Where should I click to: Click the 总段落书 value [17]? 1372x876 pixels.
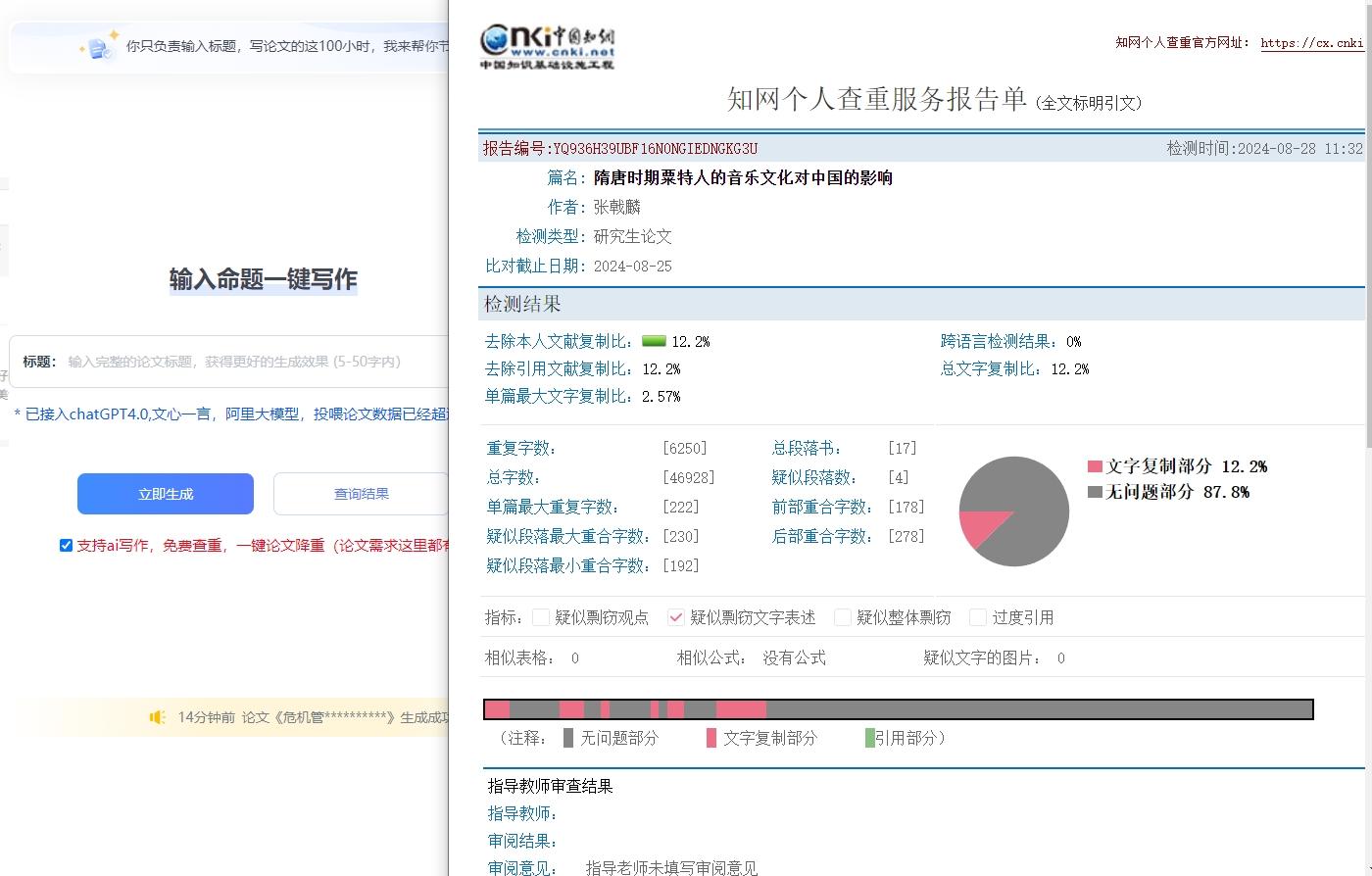tap(903, 449)
